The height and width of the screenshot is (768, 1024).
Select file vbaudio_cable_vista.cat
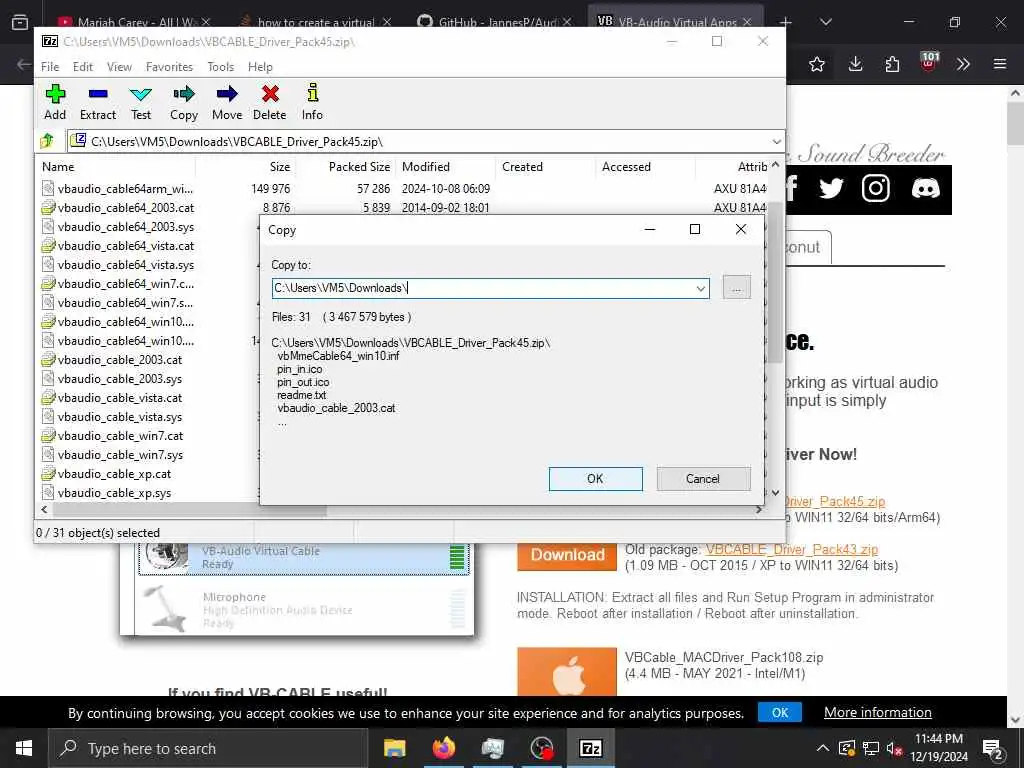[120, 398]
